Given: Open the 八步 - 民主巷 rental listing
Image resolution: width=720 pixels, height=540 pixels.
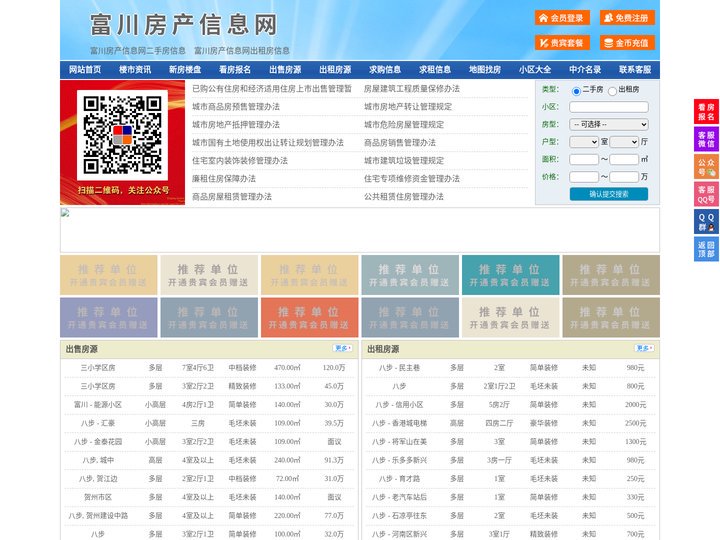Looking at the screenshot, I should click(x=399, y=367).
